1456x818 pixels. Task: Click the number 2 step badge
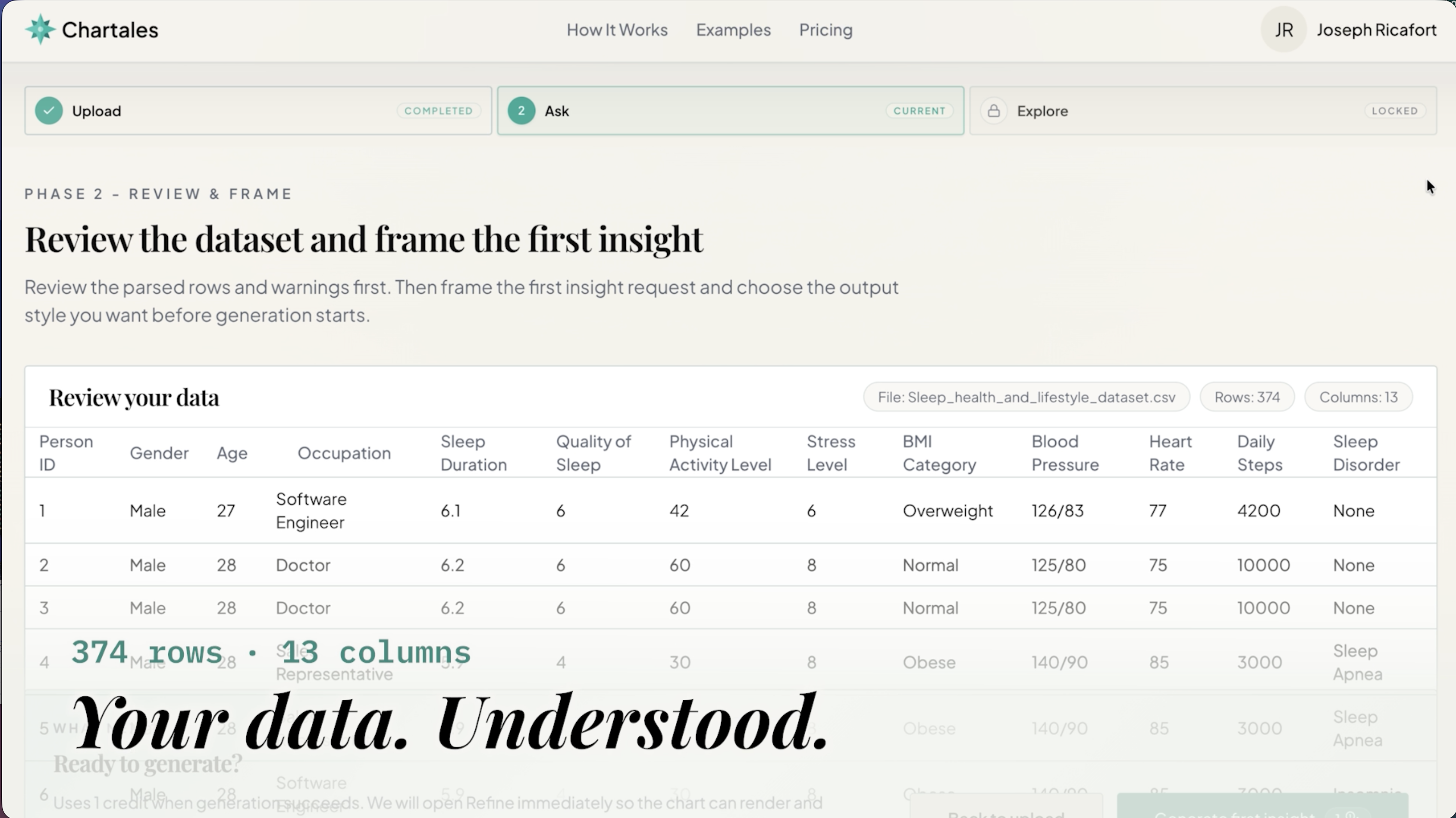tap(521, 111)
